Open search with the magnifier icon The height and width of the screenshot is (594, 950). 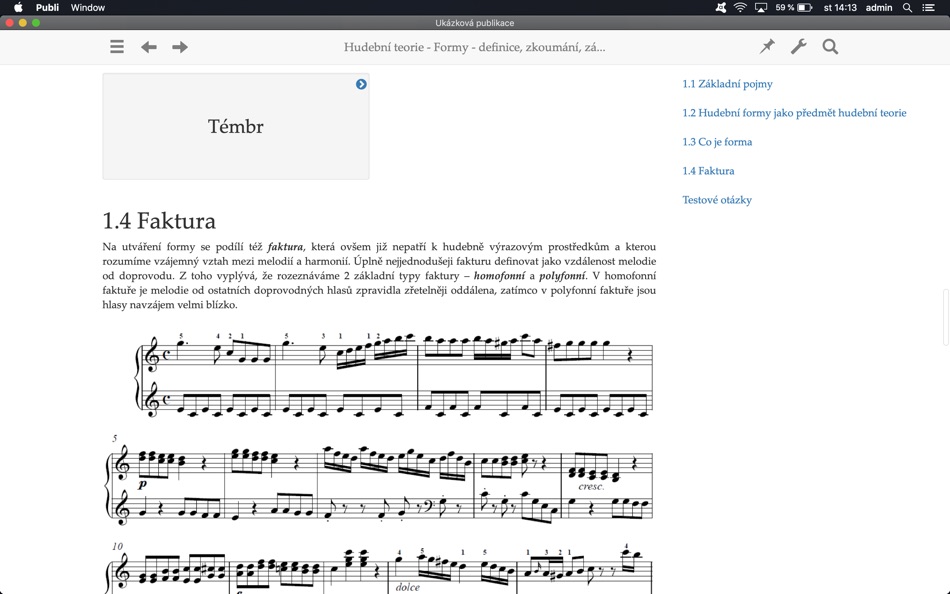[x=830, y=47]
